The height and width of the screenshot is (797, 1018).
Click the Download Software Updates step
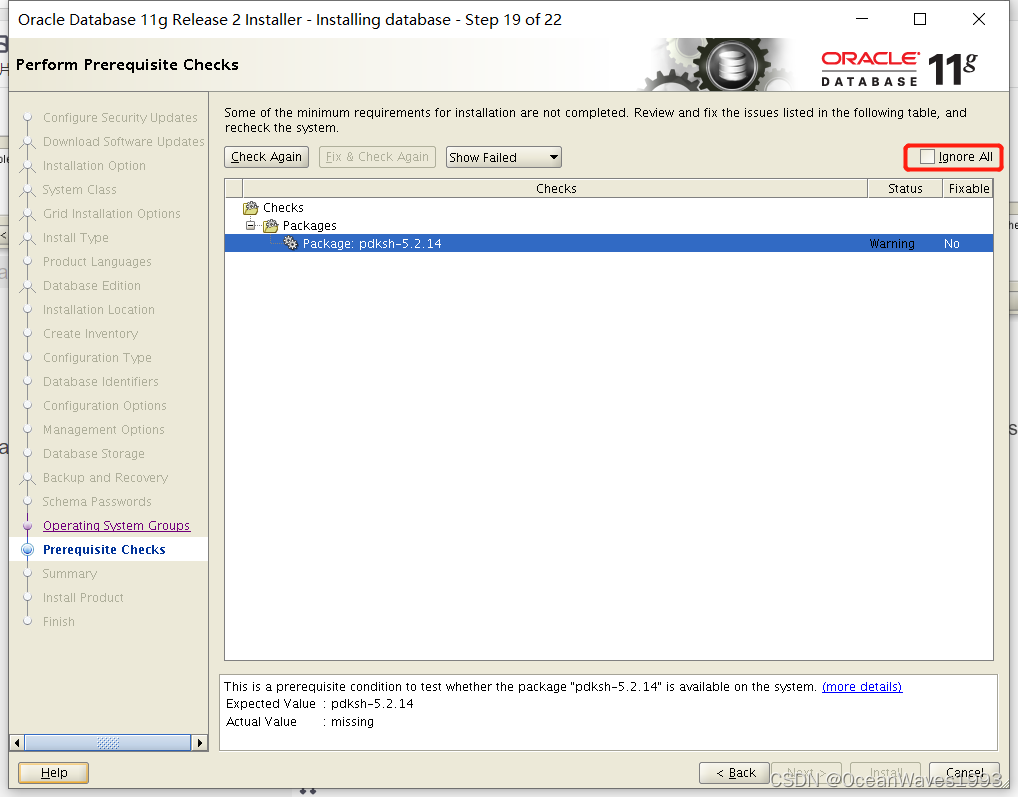click(x=123, y=141)
